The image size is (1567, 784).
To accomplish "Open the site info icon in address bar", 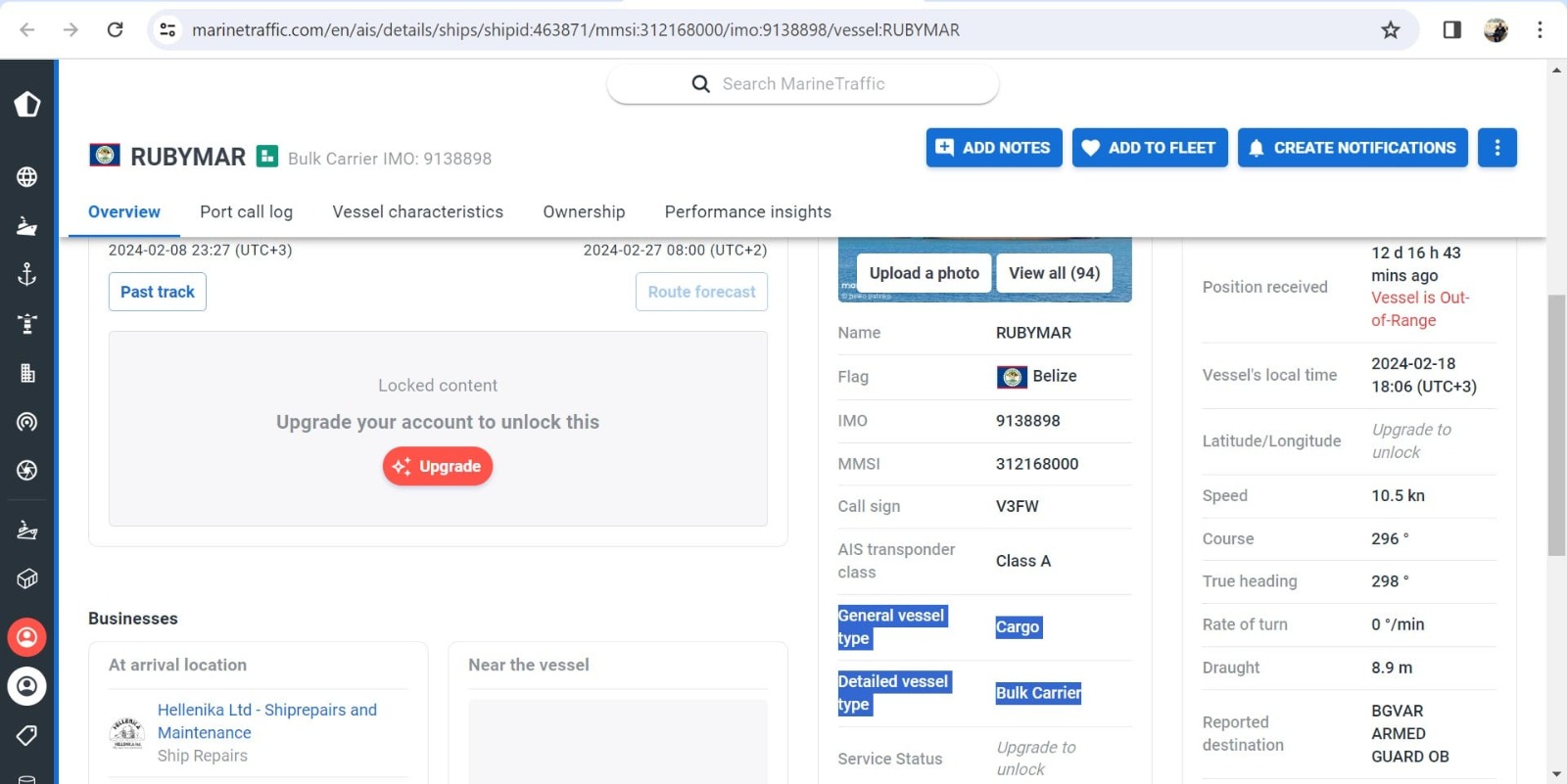I will point(167,29).
